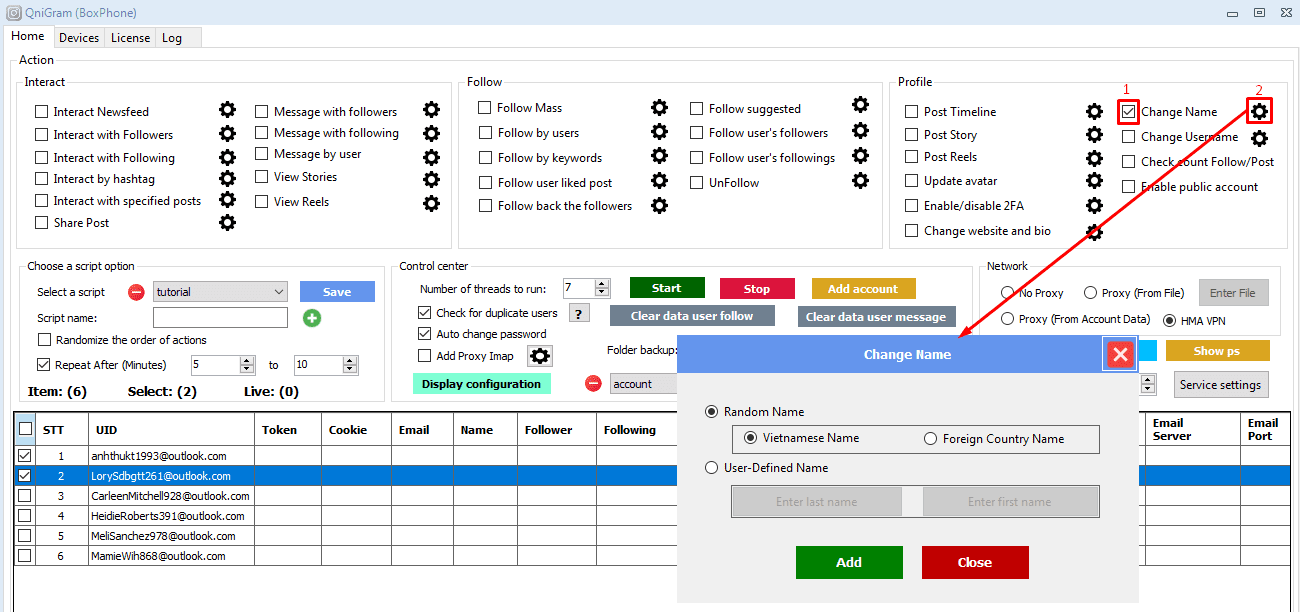
Task: Click the red remove script icon
Action: pos(136,292)
